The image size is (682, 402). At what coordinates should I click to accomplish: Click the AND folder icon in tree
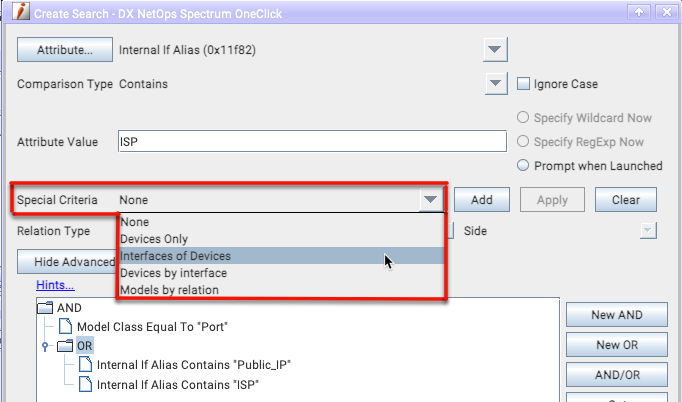[x=46, y=309]
